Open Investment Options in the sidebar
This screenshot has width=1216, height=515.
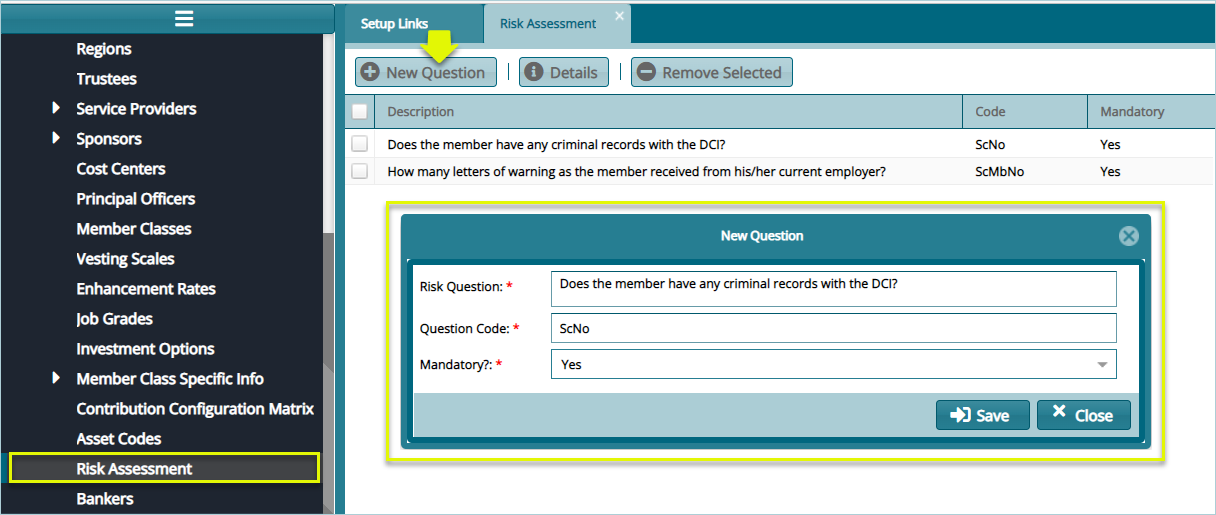(x=145, y=349)
